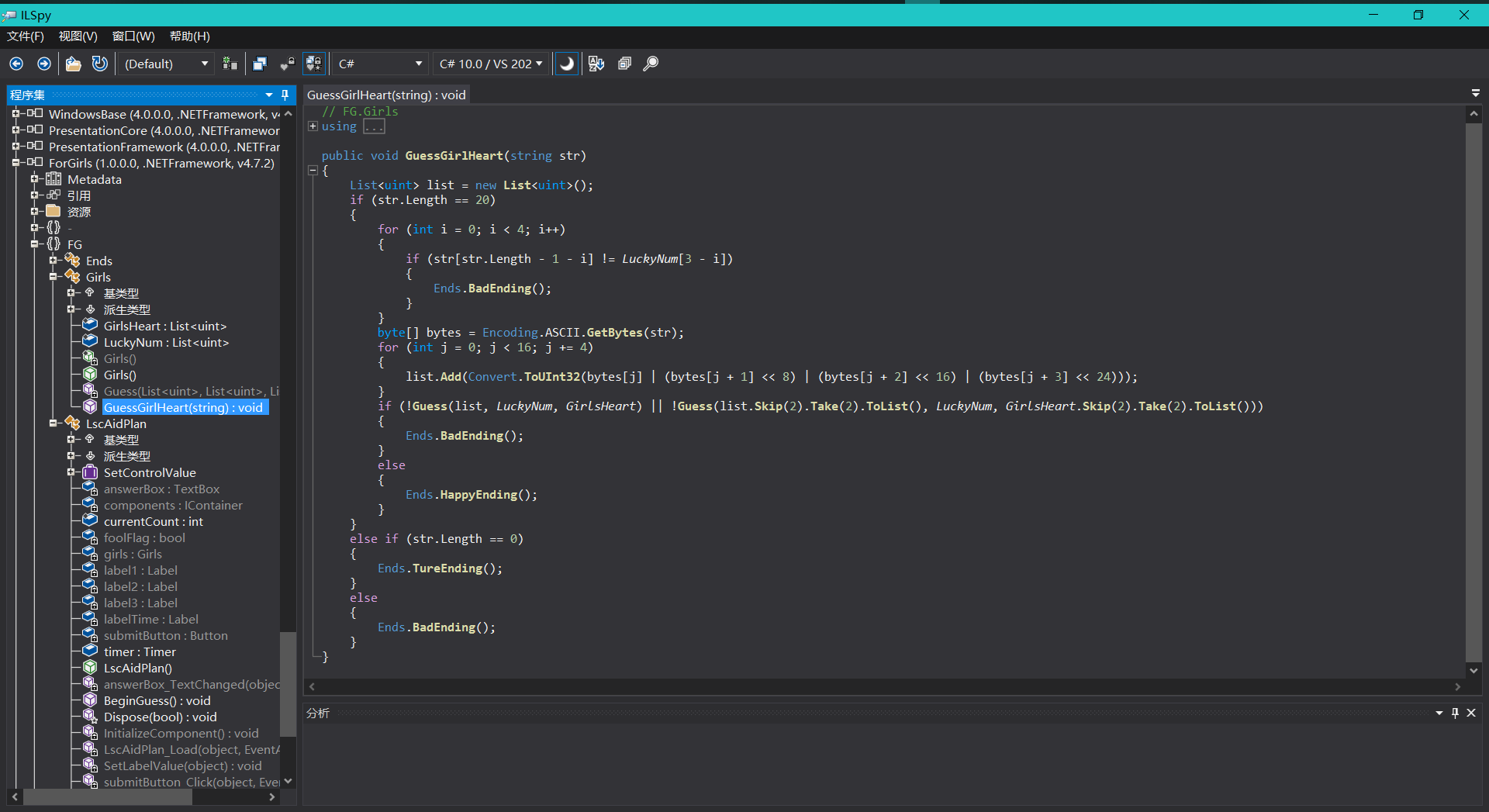This screenshot has height=812, width=1489.
Task: Open the code view tab list arrow
Action: tap(1475, 93)
